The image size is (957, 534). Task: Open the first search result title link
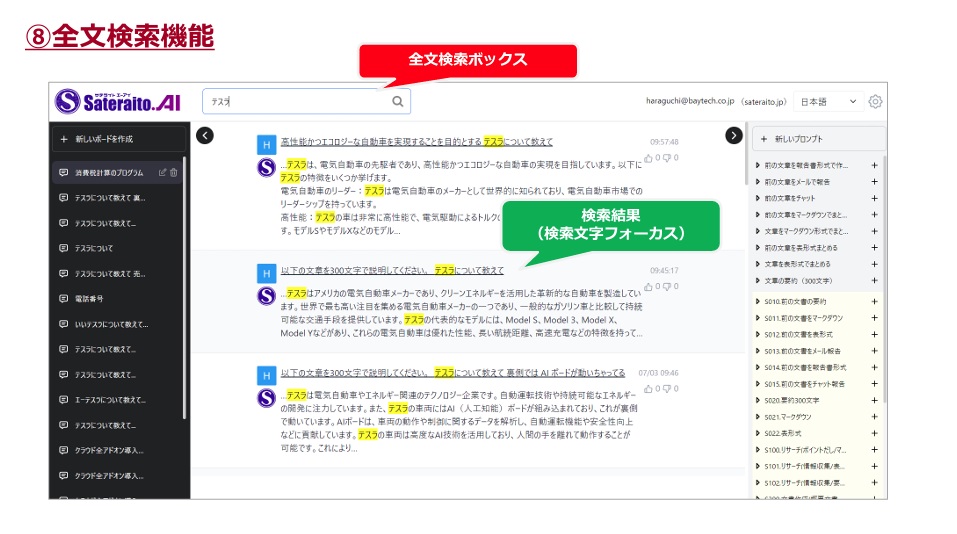coord(416,142)
